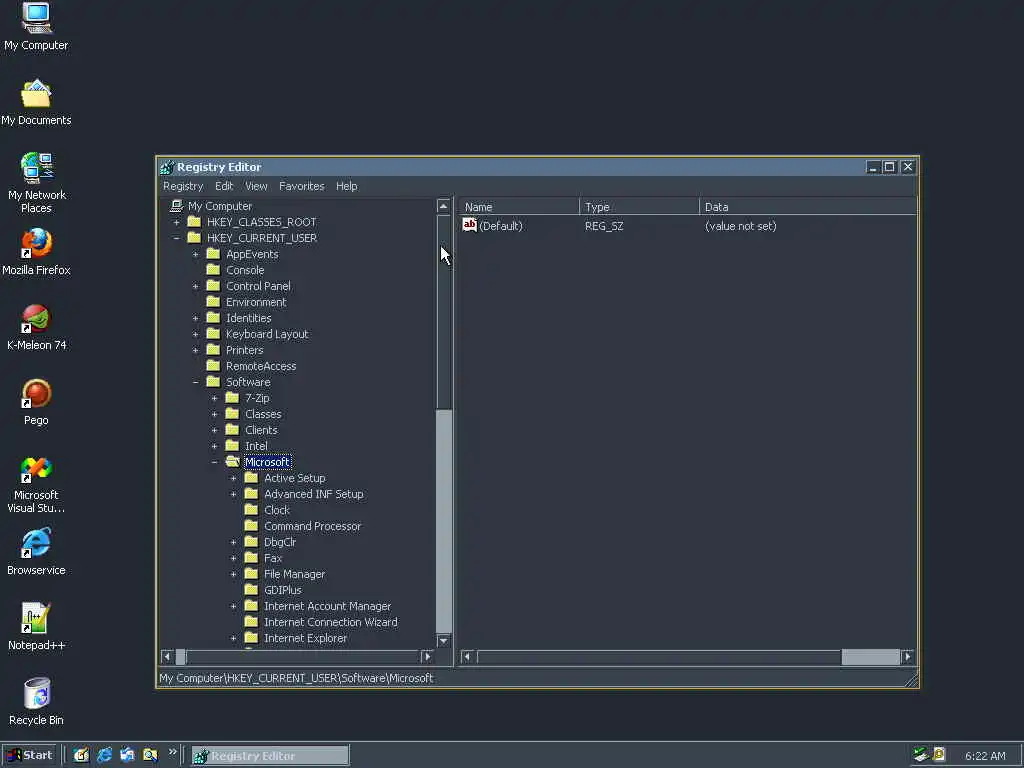Expand the Keyboard Layout key
The image size is (1024, 768).
point(195,334)
